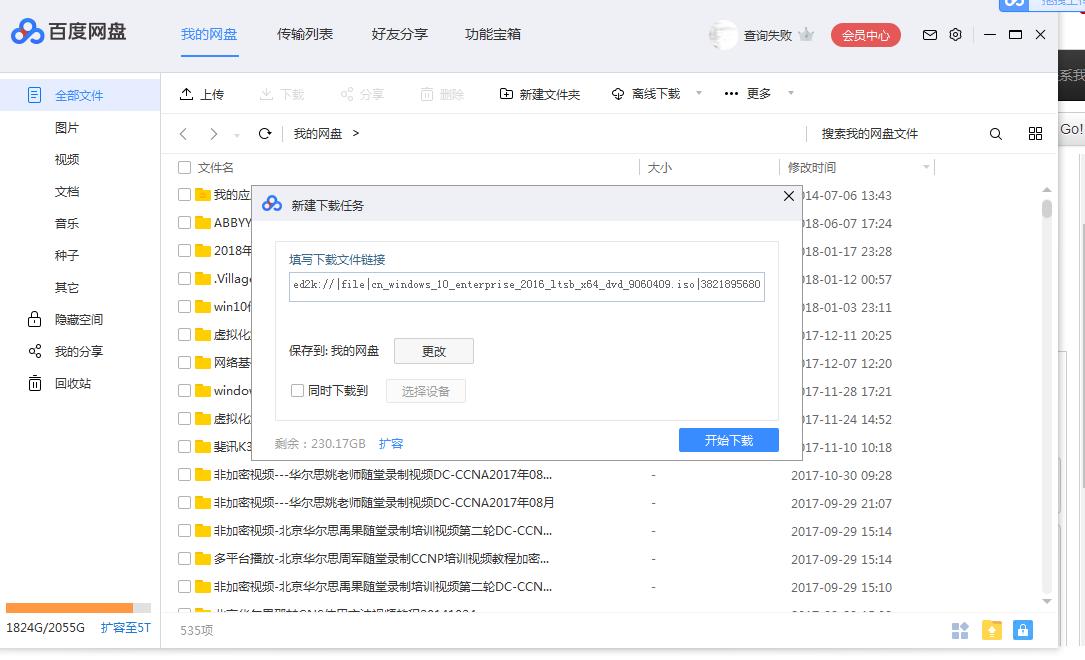Open the search magnifier icon
1085x660 pixels.
[x=995, y=132]
